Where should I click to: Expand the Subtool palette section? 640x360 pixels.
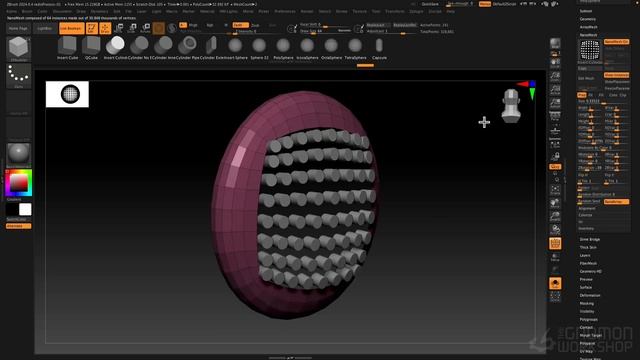[x=586, y=11]
